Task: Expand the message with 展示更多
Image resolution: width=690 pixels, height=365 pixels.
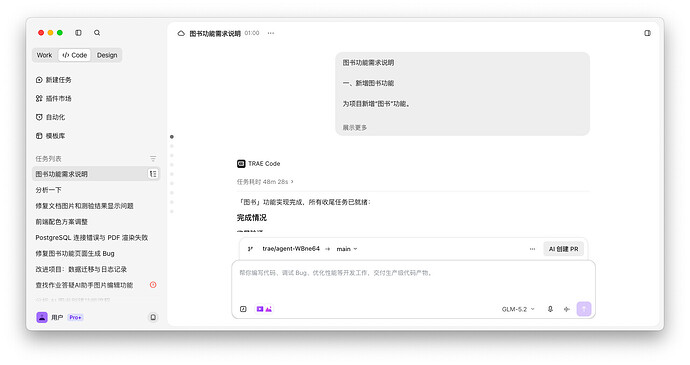Action: [355, 127]
